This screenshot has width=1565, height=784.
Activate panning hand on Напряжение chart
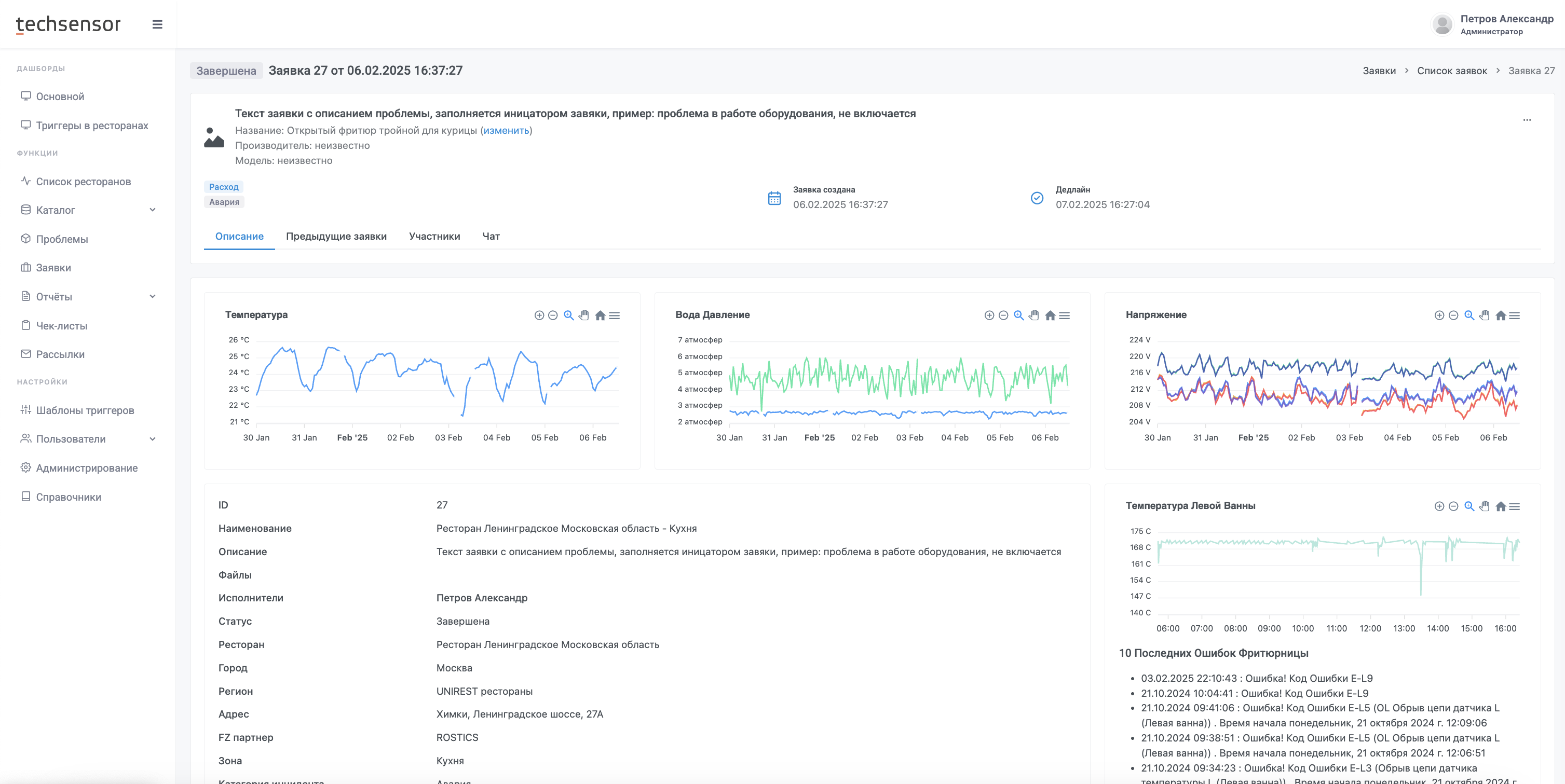coord(1484,315)
